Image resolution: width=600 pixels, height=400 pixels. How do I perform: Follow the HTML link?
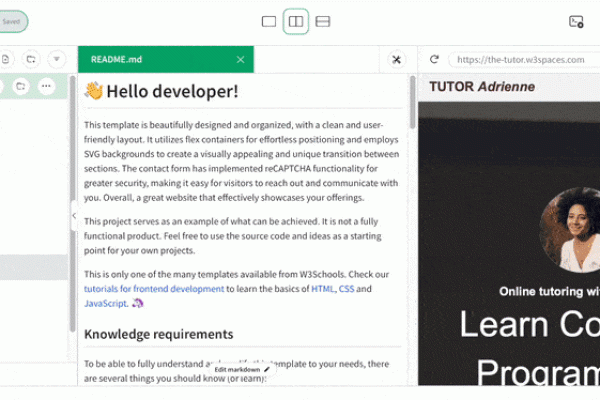click(322, 289)
